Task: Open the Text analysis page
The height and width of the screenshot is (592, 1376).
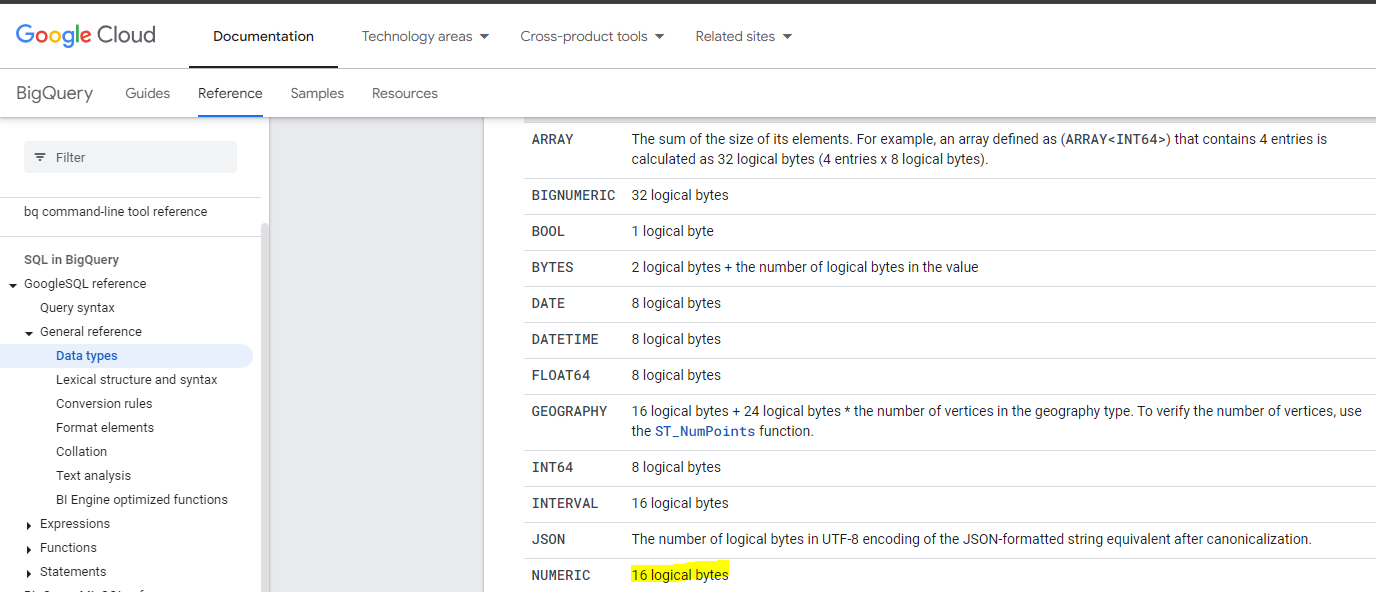Action: point(93,476)
